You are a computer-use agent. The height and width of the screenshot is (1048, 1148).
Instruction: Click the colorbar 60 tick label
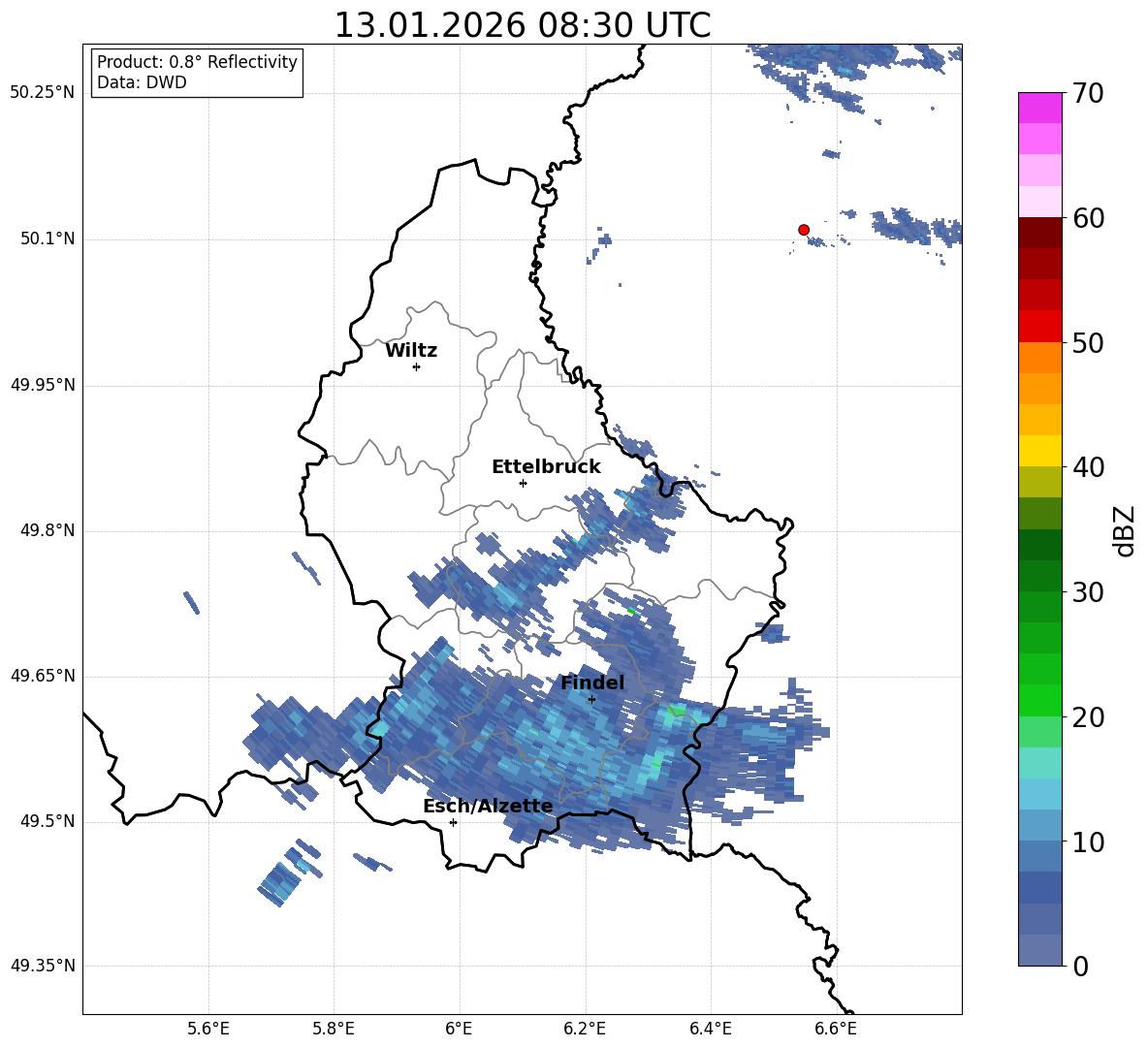tap(1088, 218)
